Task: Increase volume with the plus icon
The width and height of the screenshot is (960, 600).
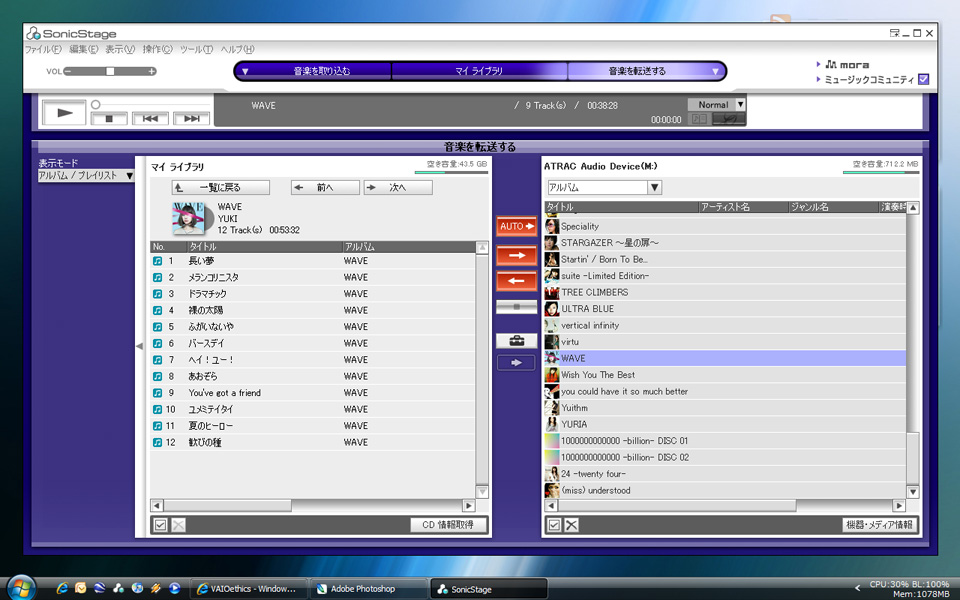Action: point(151,71)
